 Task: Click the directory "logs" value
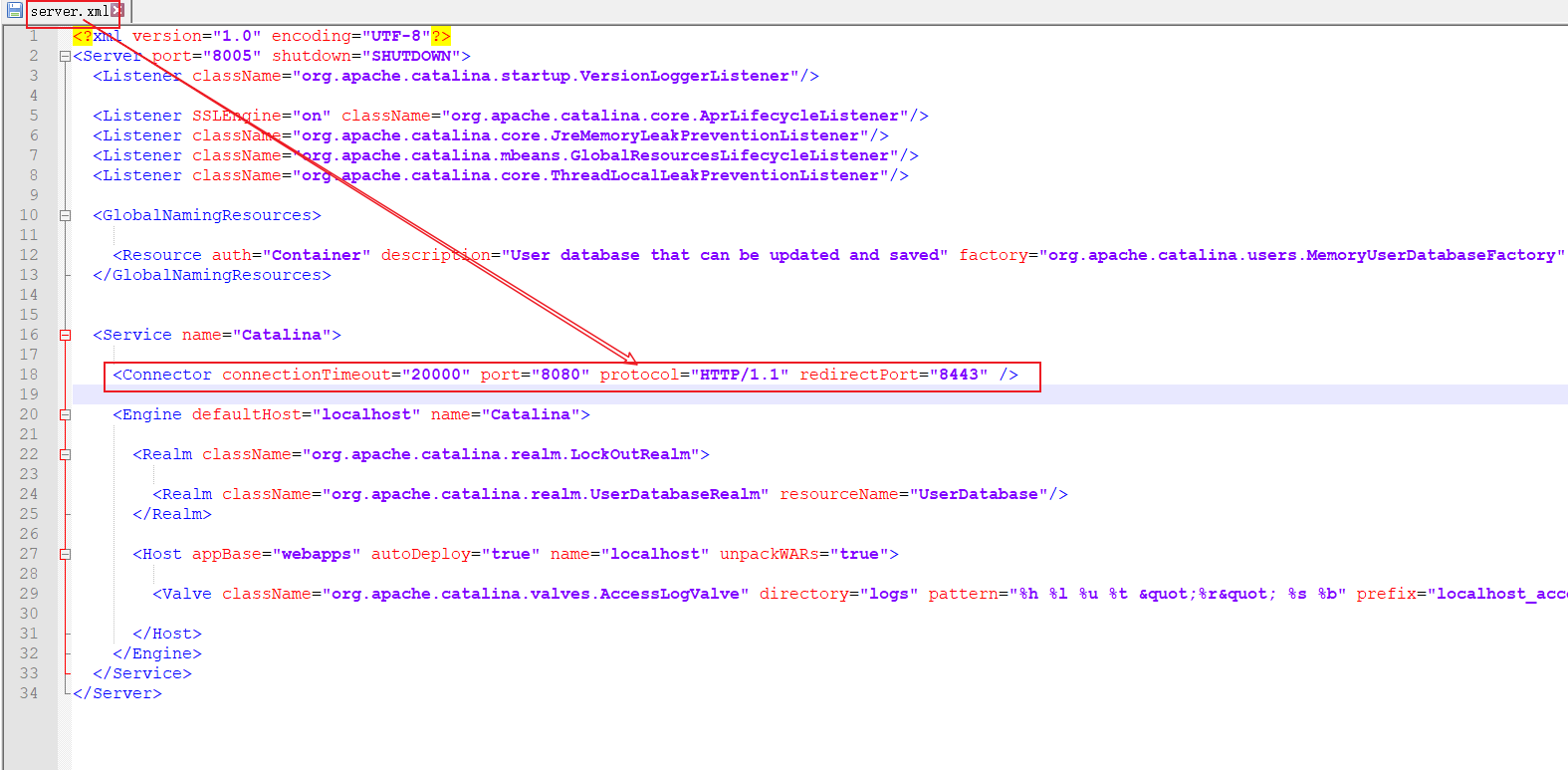pyautogui.click(x=889, y=594)
